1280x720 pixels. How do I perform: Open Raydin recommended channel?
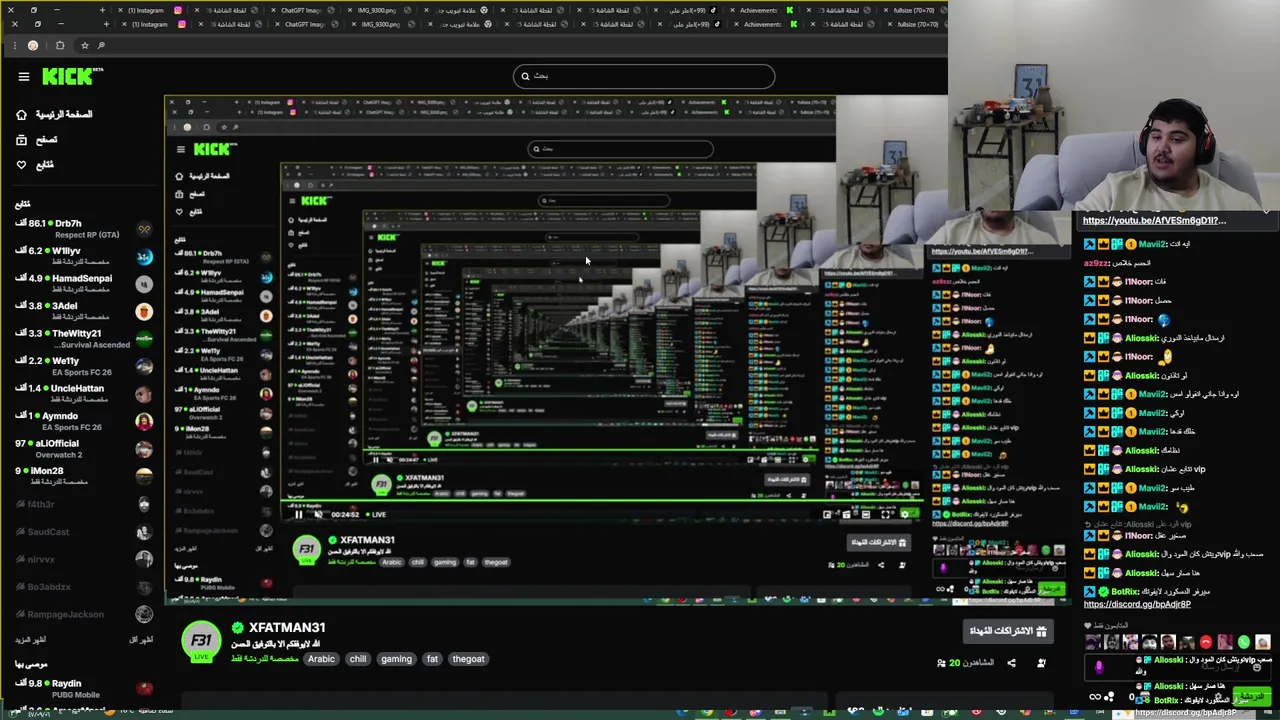pos(84,689)
